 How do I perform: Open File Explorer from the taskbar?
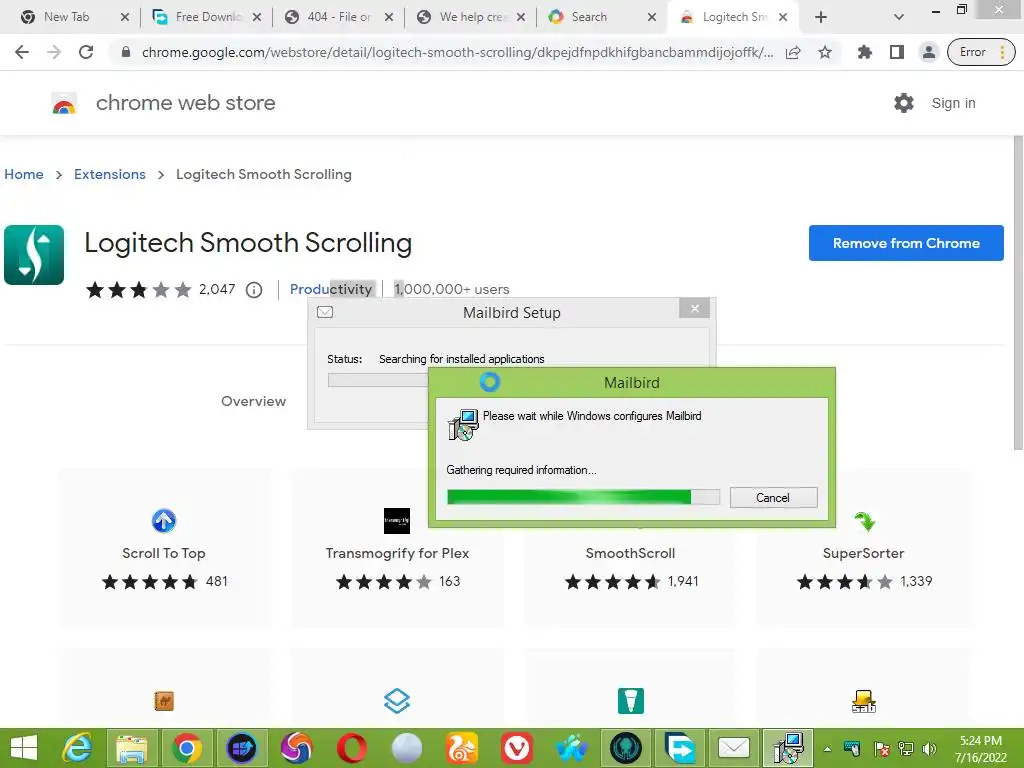[133, 748]
